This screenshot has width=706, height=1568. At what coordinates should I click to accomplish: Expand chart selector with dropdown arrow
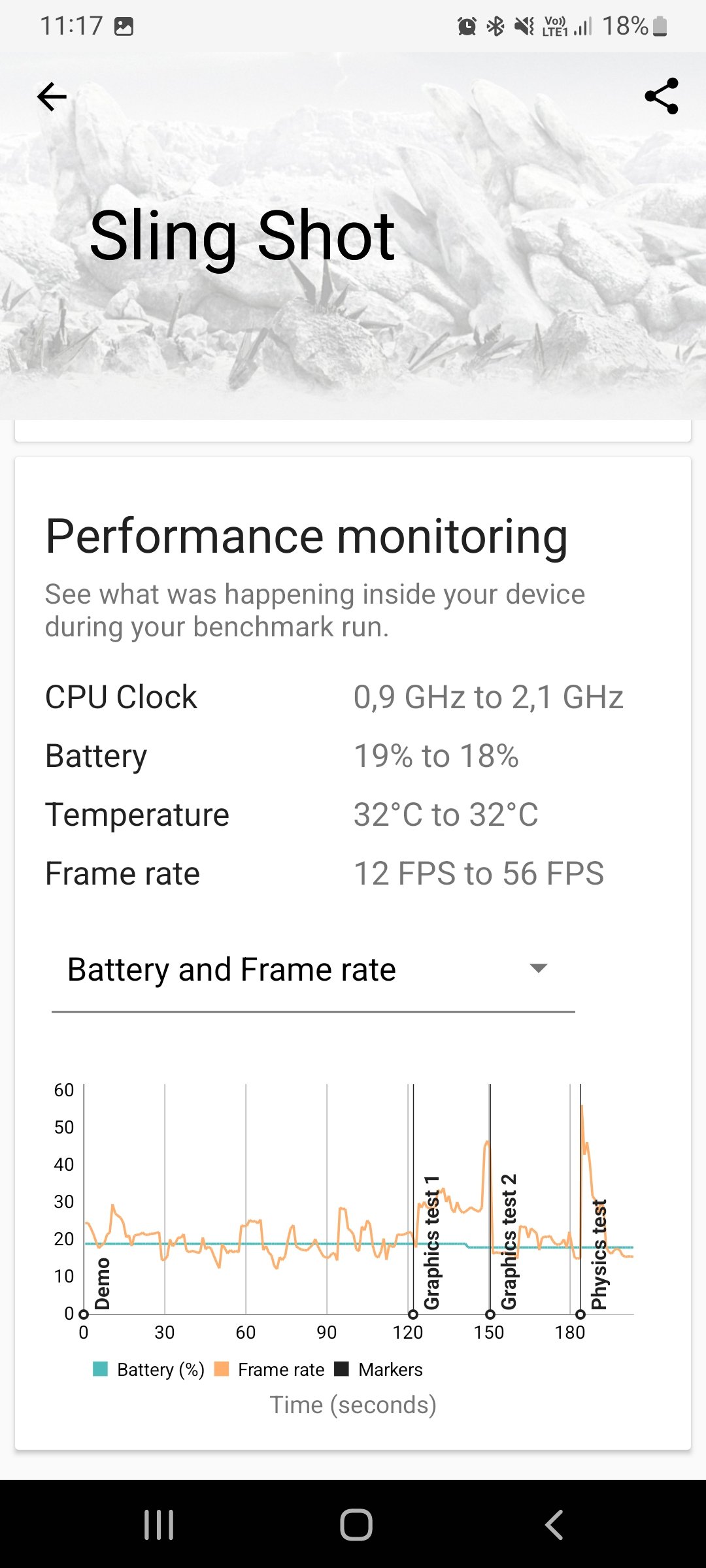point(538,968)
